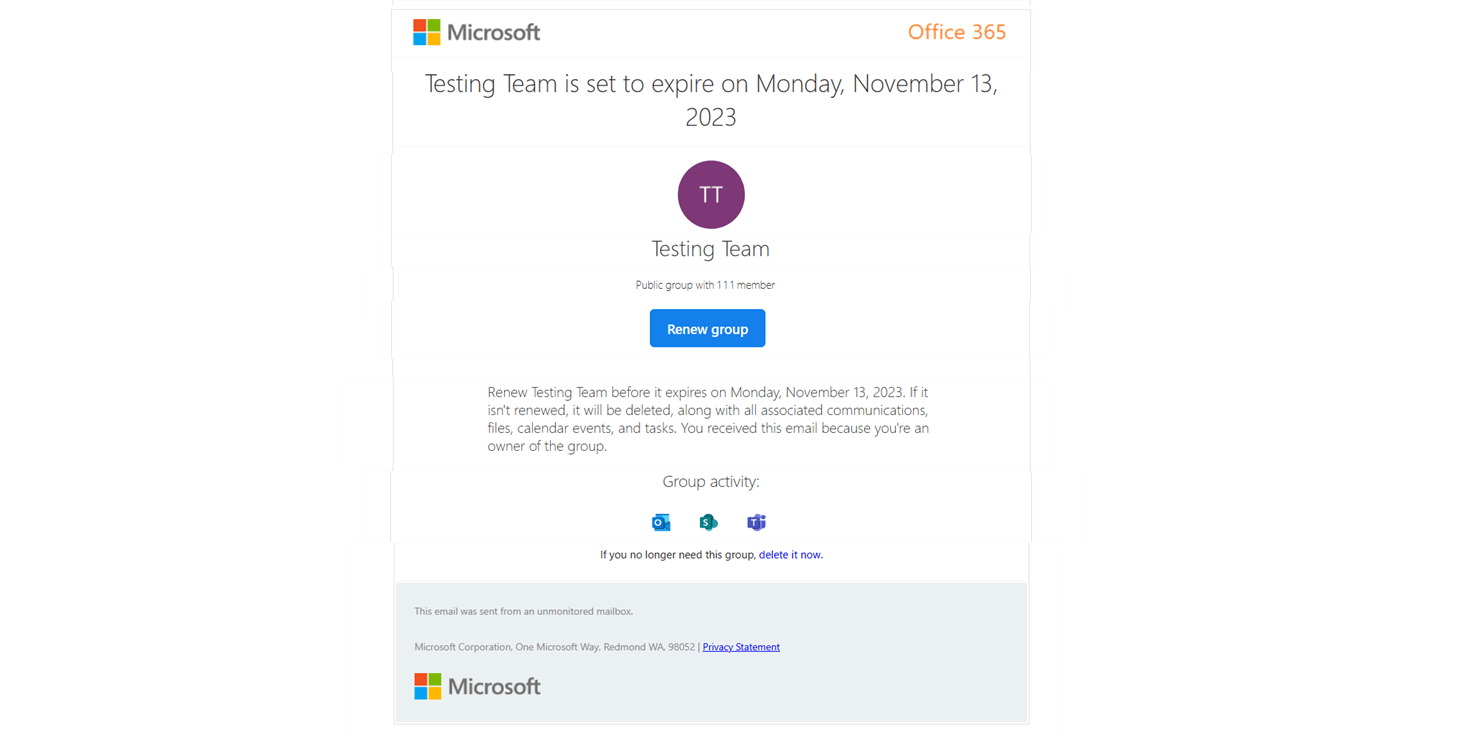Screen dimensions: 1462x733
Task: Select the purple TT group avatar
Action: click(711, 194)
